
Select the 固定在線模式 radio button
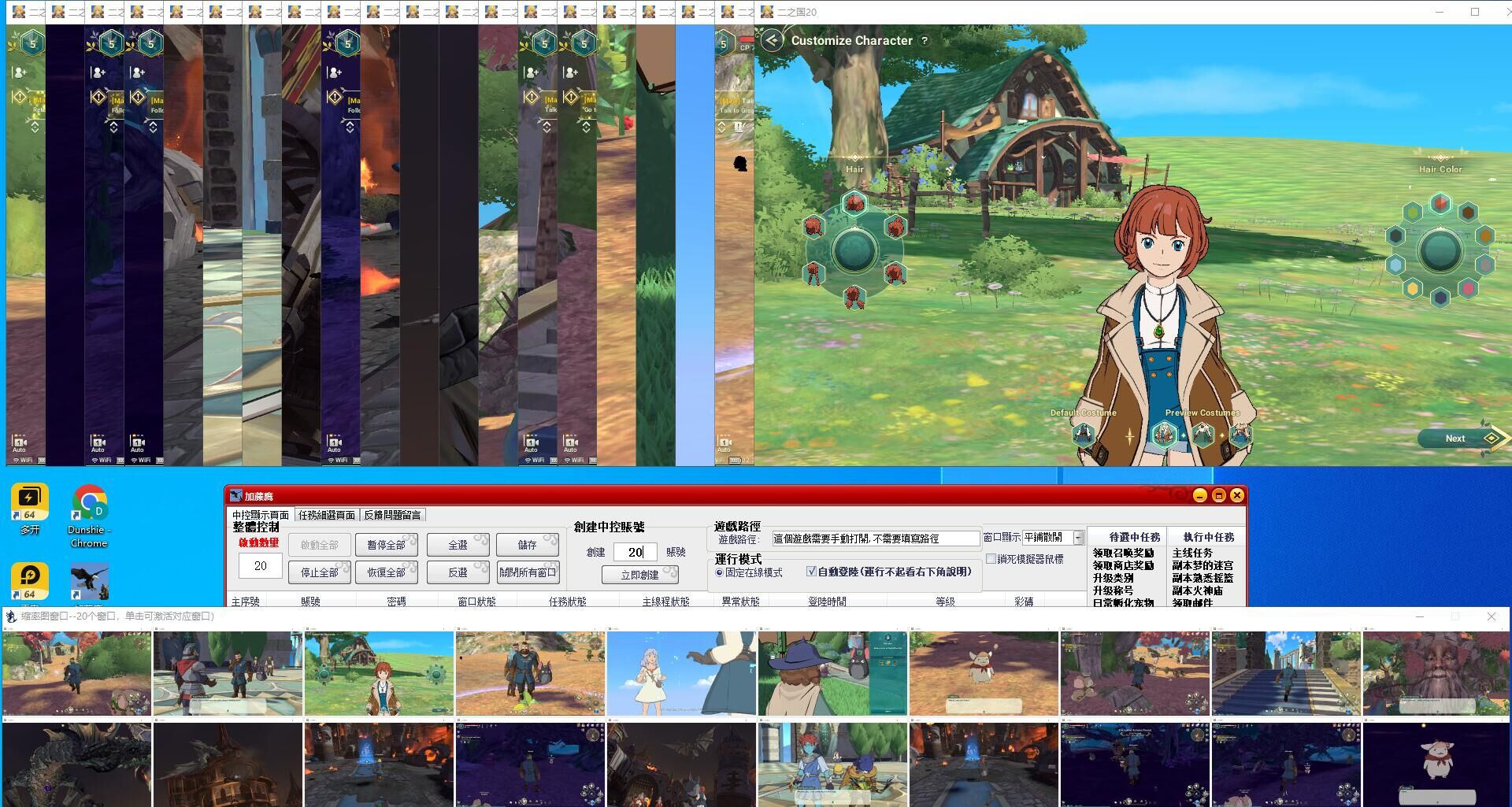pyautogui.click(x=720, y=572)
